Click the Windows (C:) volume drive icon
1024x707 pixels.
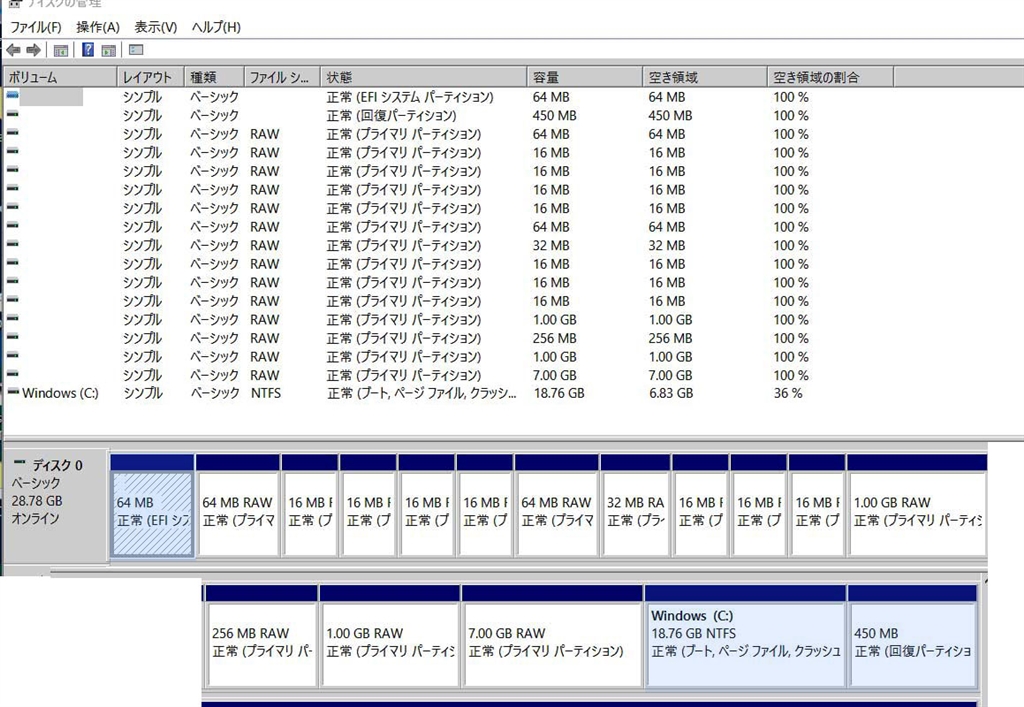point(12,394)
